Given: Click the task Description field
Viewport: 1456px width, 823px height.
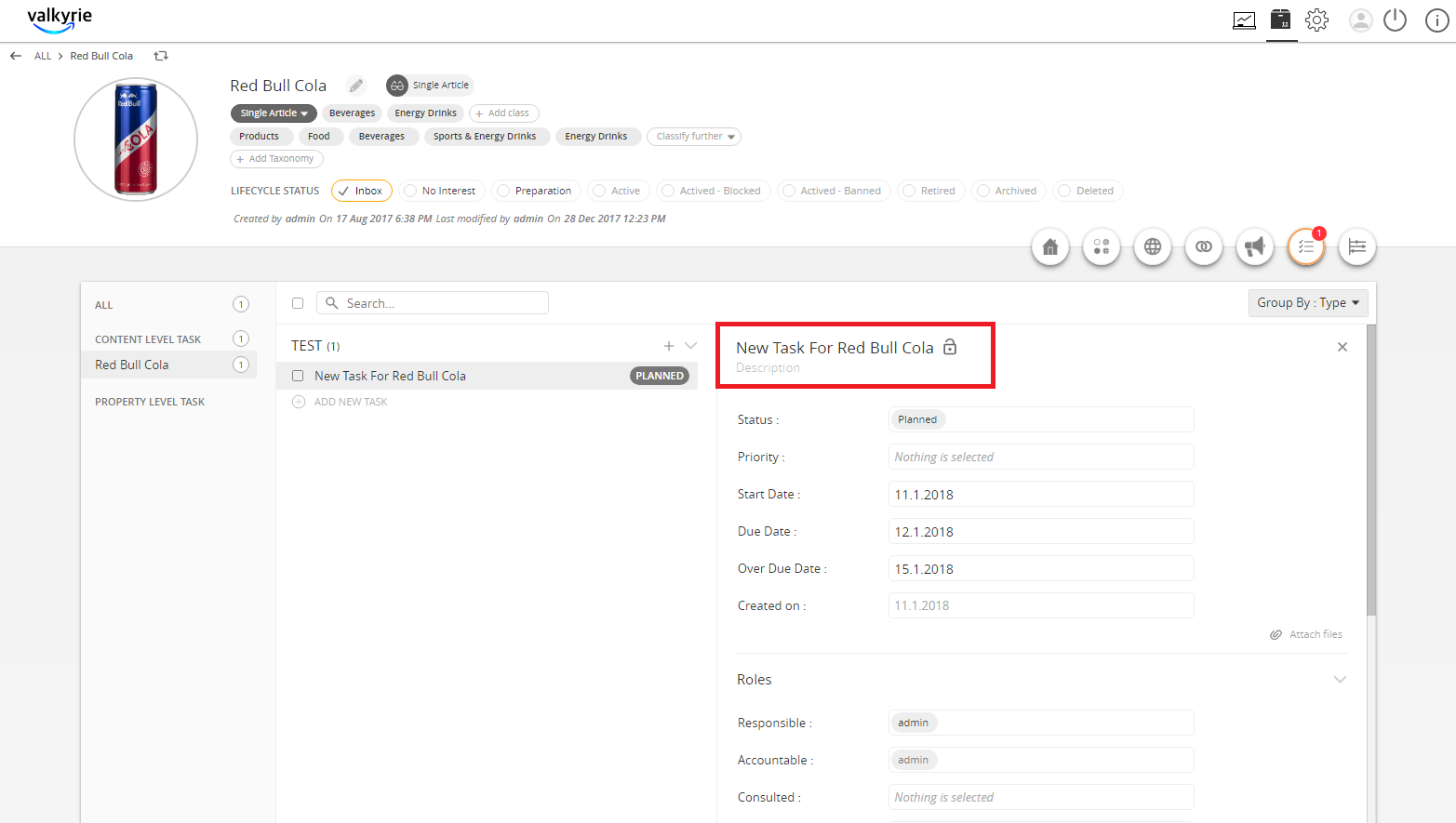Looking at the screenshot, I should click(768, 368).
